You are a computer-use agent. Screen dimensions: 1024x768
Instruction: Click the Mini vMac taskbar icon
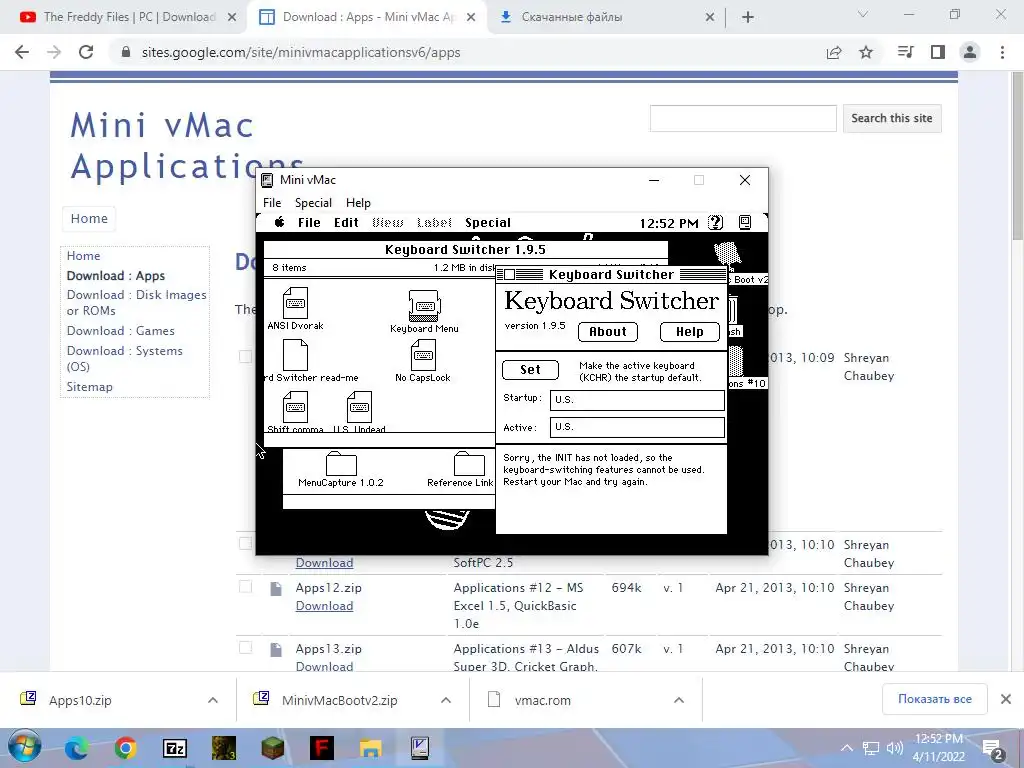point(419,748)
